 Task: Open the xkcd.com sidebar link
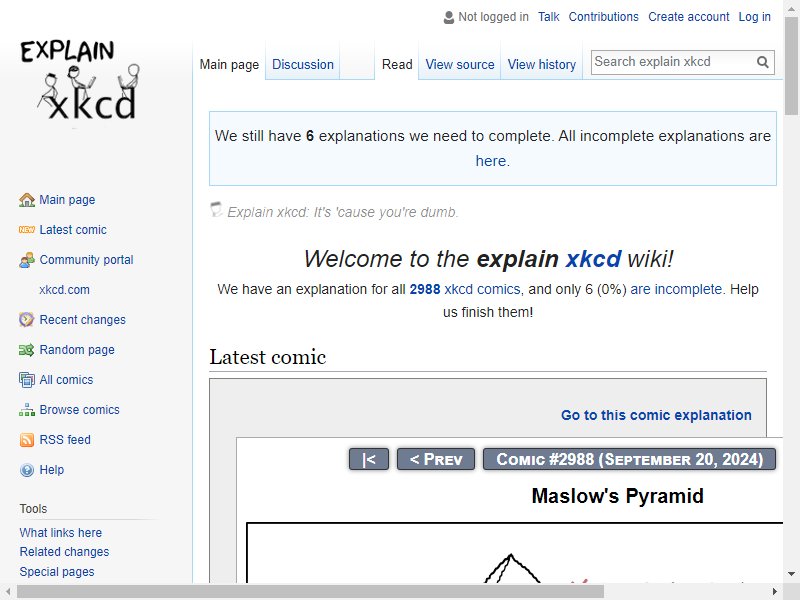click(64, 290)
